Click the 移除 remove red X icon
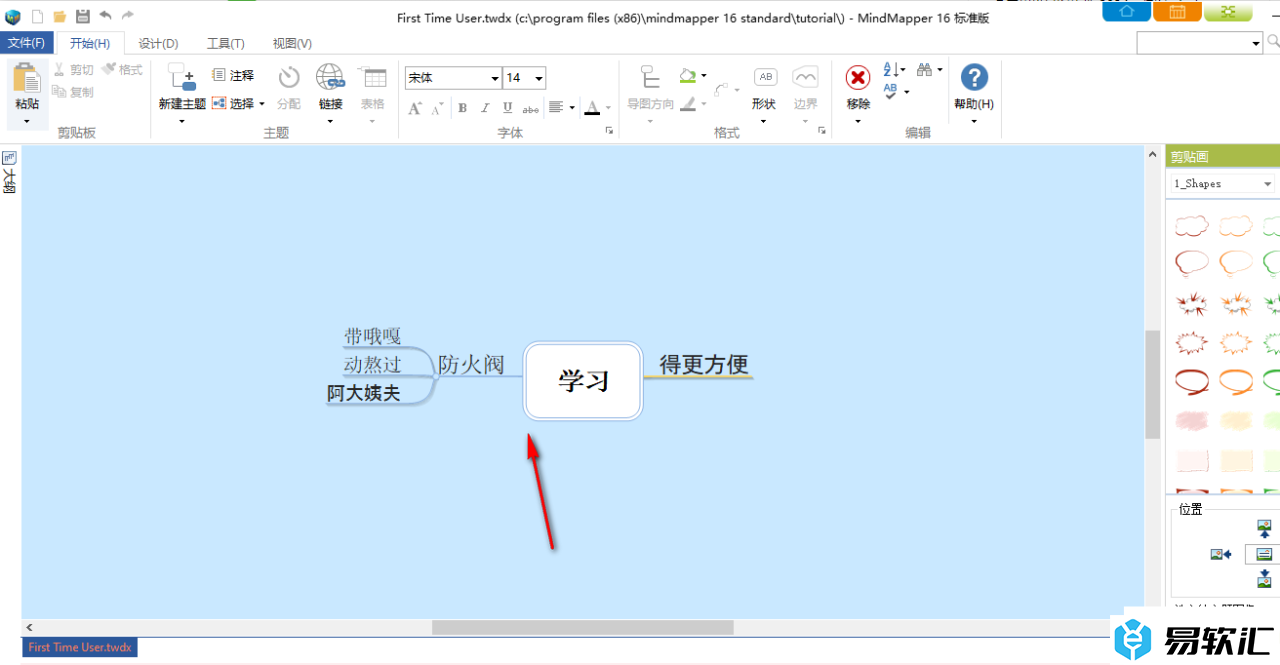 pos(858,78)
